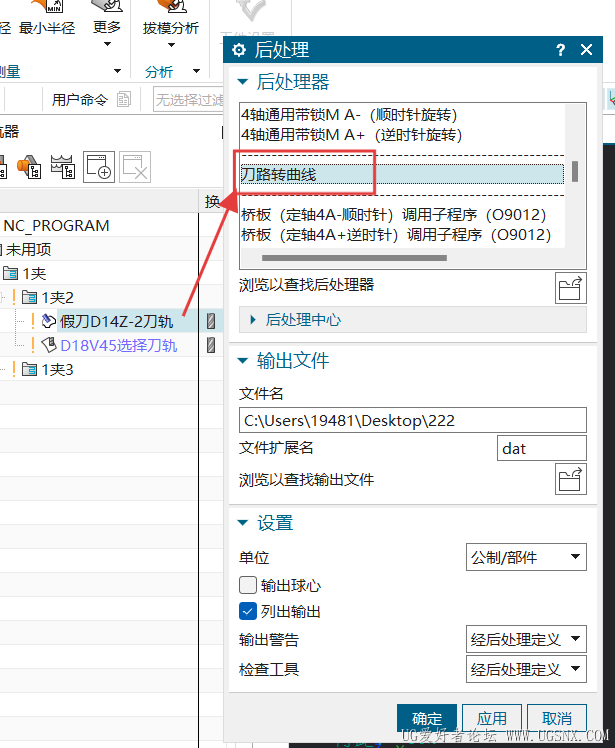This screenshot has width=615, height=748.
Task: Click the operation icon beside 假刀D14Z-2刀轨
Action: 49,321
